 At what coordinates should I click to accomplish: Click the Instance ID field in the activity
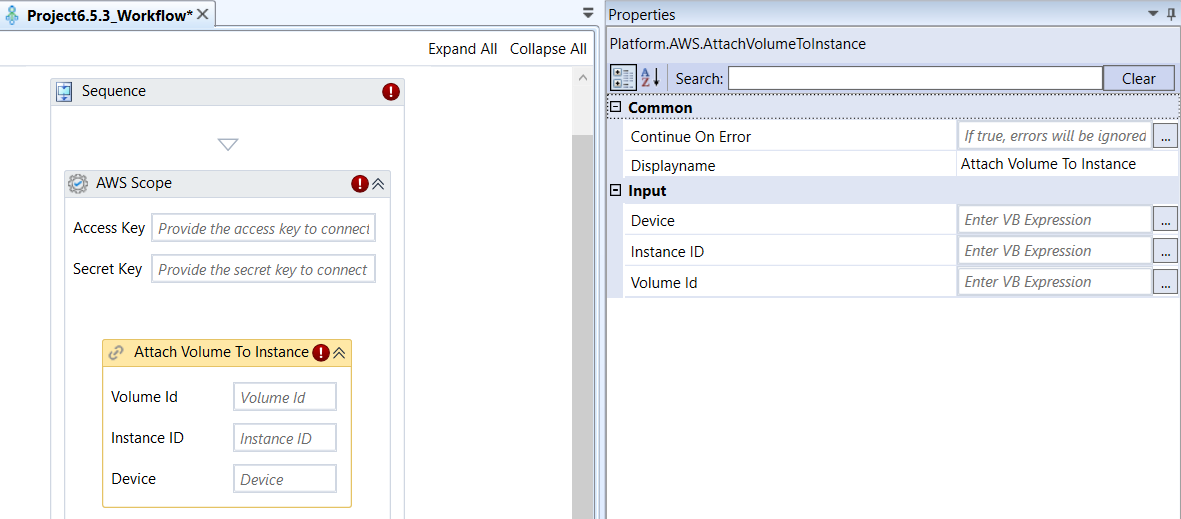pyautogui.click(x=285, y=438)
